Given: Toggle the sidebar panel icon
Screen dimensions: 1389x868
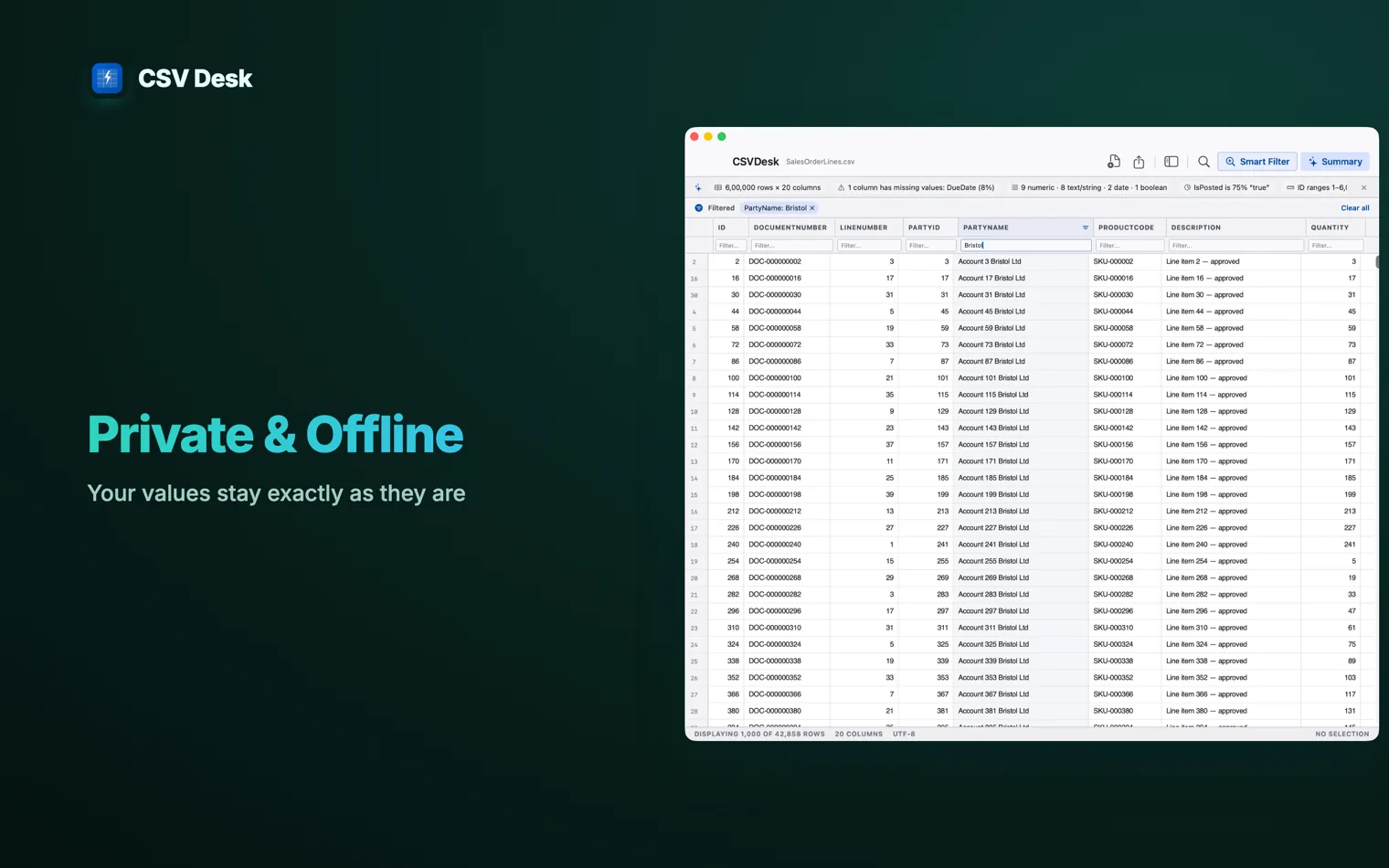Looking at the screenshot, I should tap(1171, 162).
